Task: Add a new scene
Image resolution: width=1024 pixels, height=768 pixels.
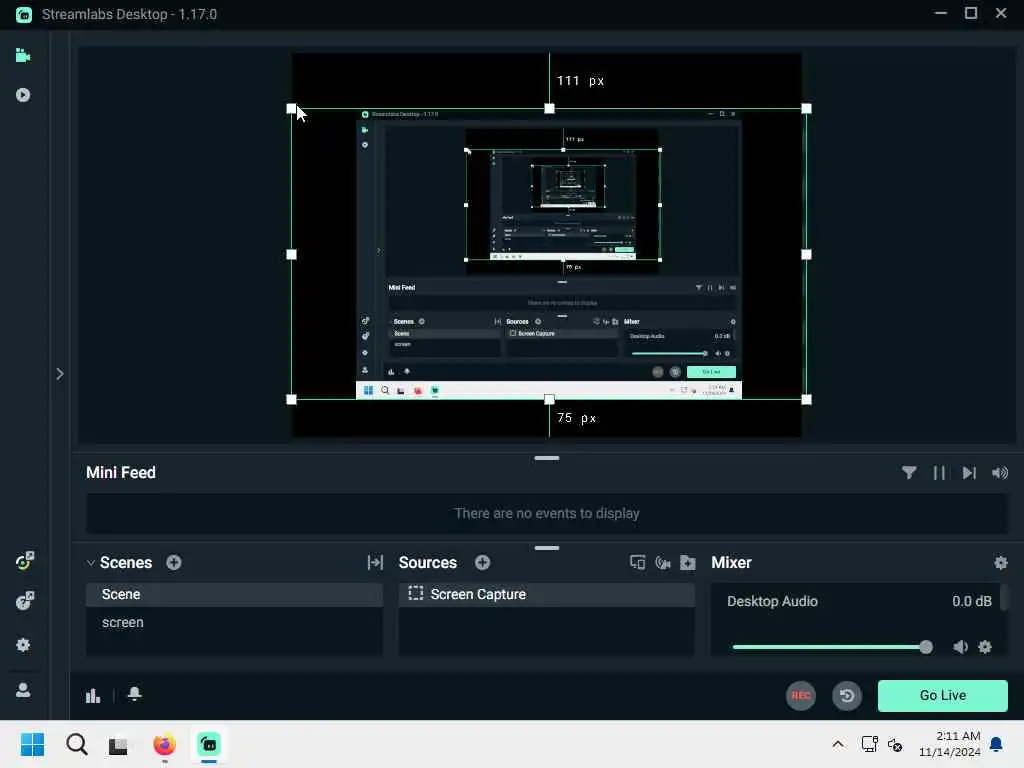Action: (174, 562)
